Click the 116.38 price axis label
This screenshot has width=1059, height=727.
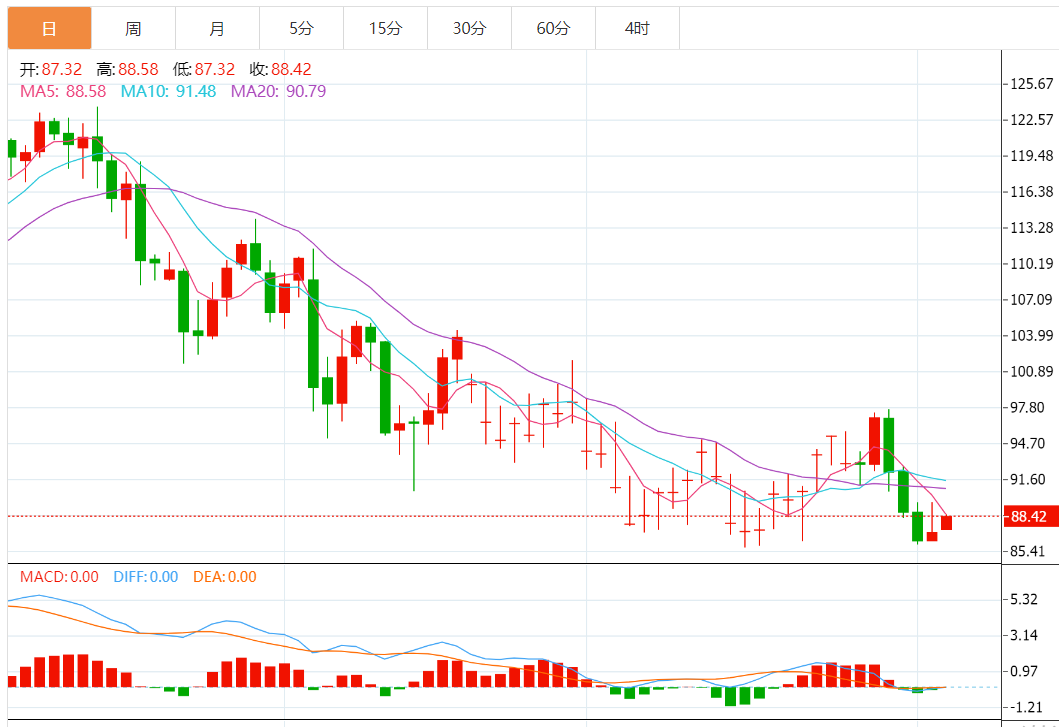coord(1031,192)
